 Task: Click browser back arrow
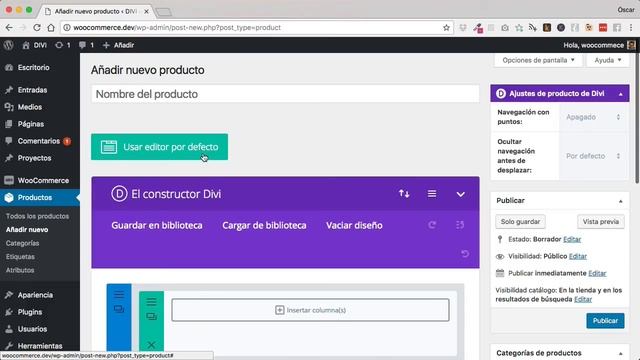click(x=9, y=28)
